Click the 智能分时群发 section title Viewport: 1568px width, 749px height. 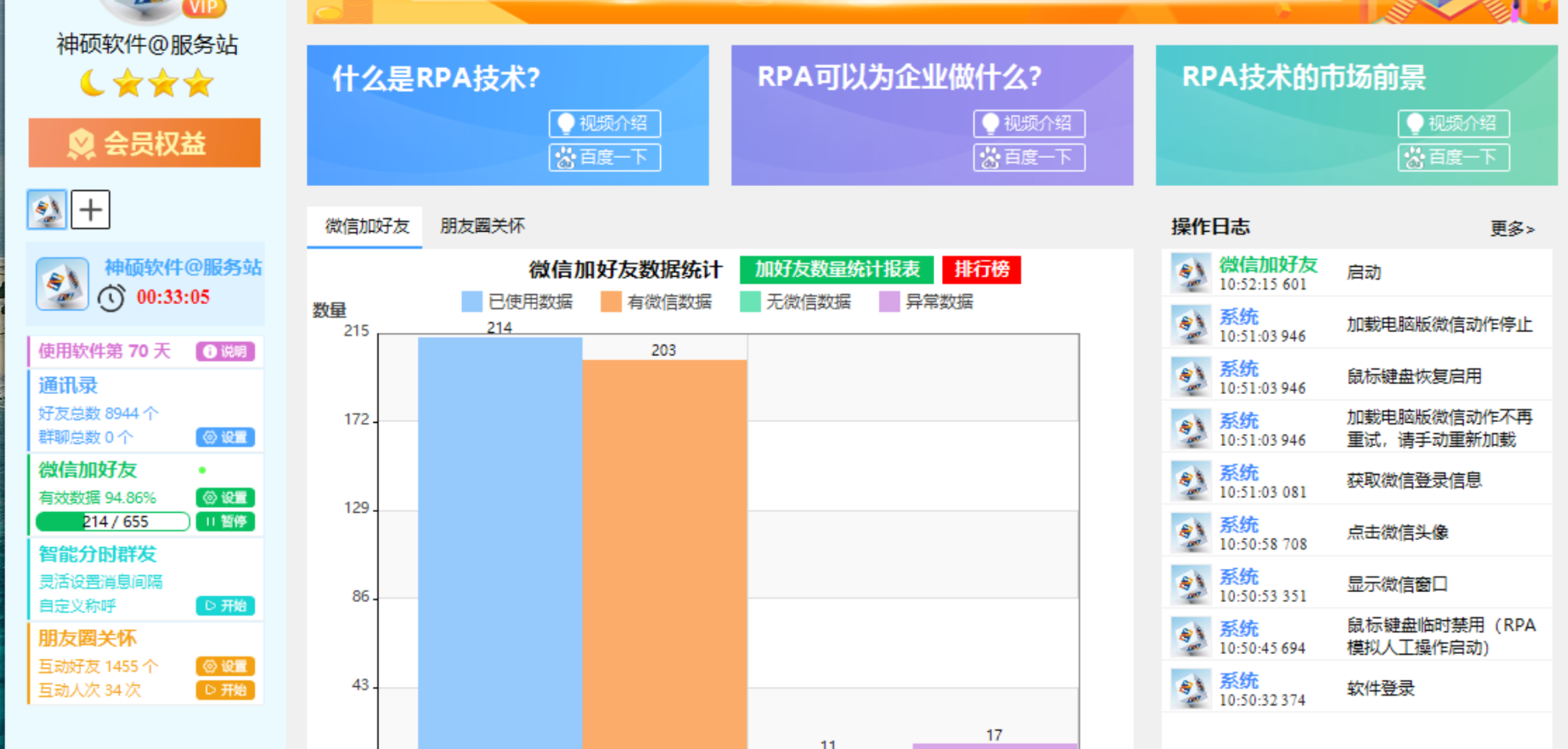coord(98,555)
